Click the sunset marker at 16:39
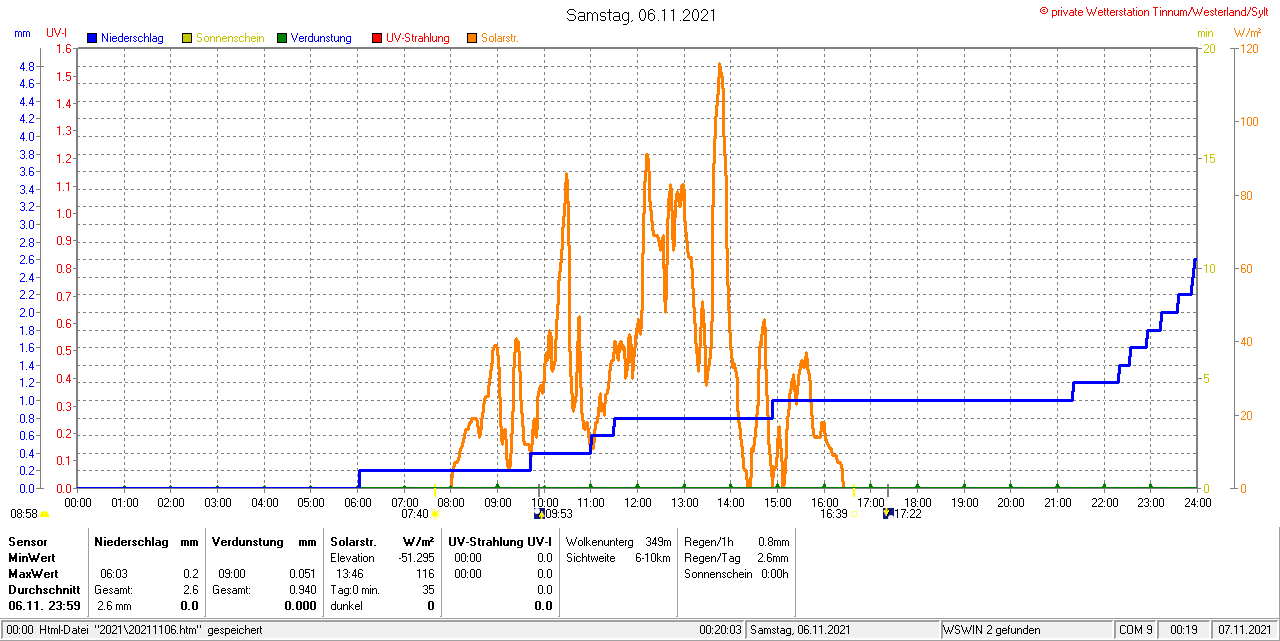 (x=854, y=514)
